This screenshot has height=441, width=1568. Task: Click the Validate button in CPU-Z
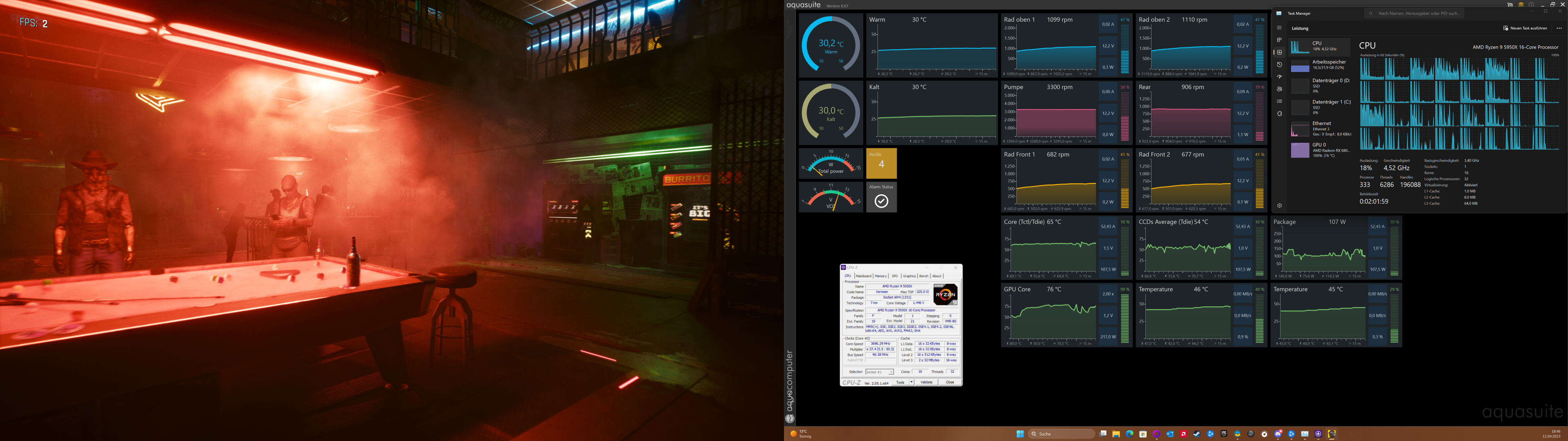click(927, 382)
